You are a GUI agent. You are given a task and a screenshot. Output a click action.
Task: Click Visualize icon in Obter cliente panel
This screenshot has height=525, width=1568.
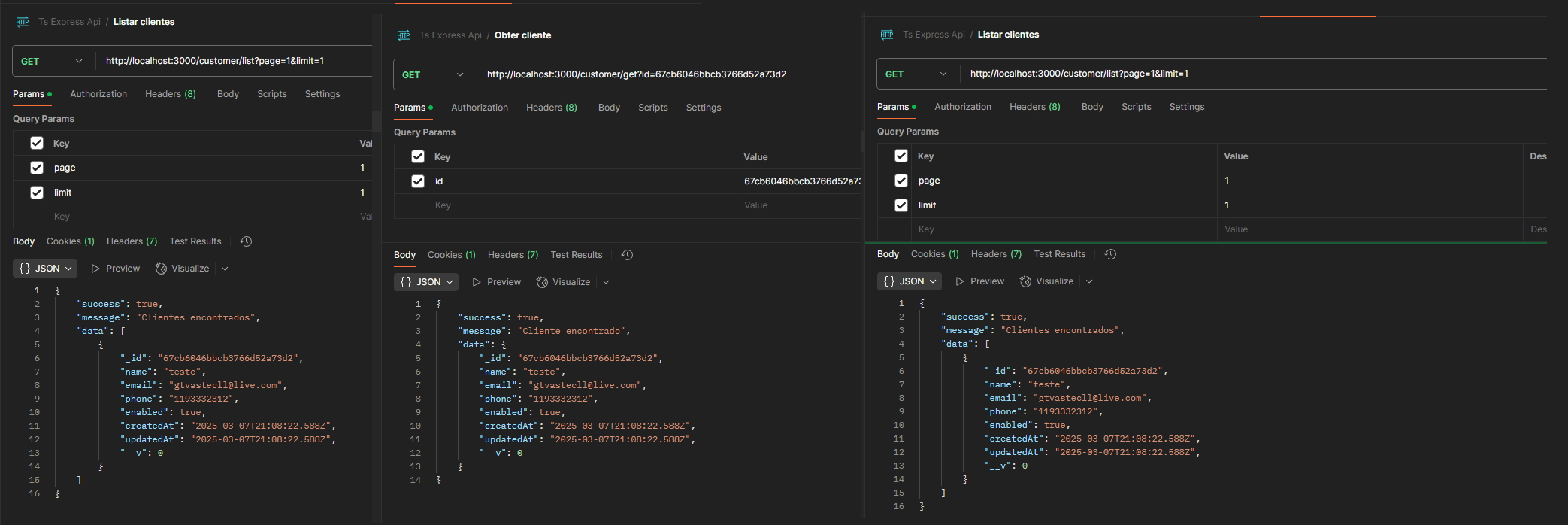click(542, 282)
